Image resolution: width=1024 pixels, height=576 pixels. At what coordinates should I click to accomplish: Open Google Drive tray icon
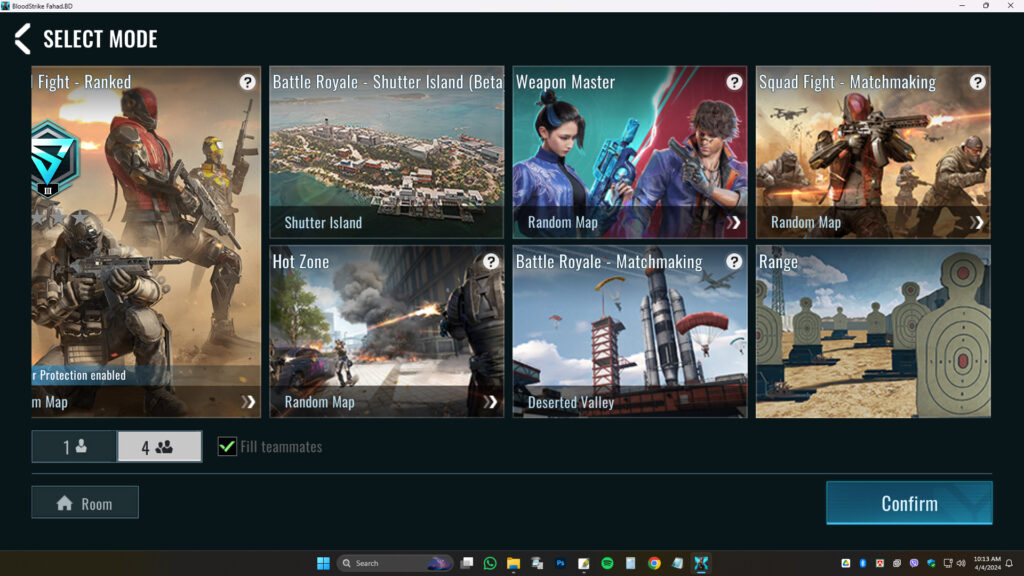click(x=846, y=563)
